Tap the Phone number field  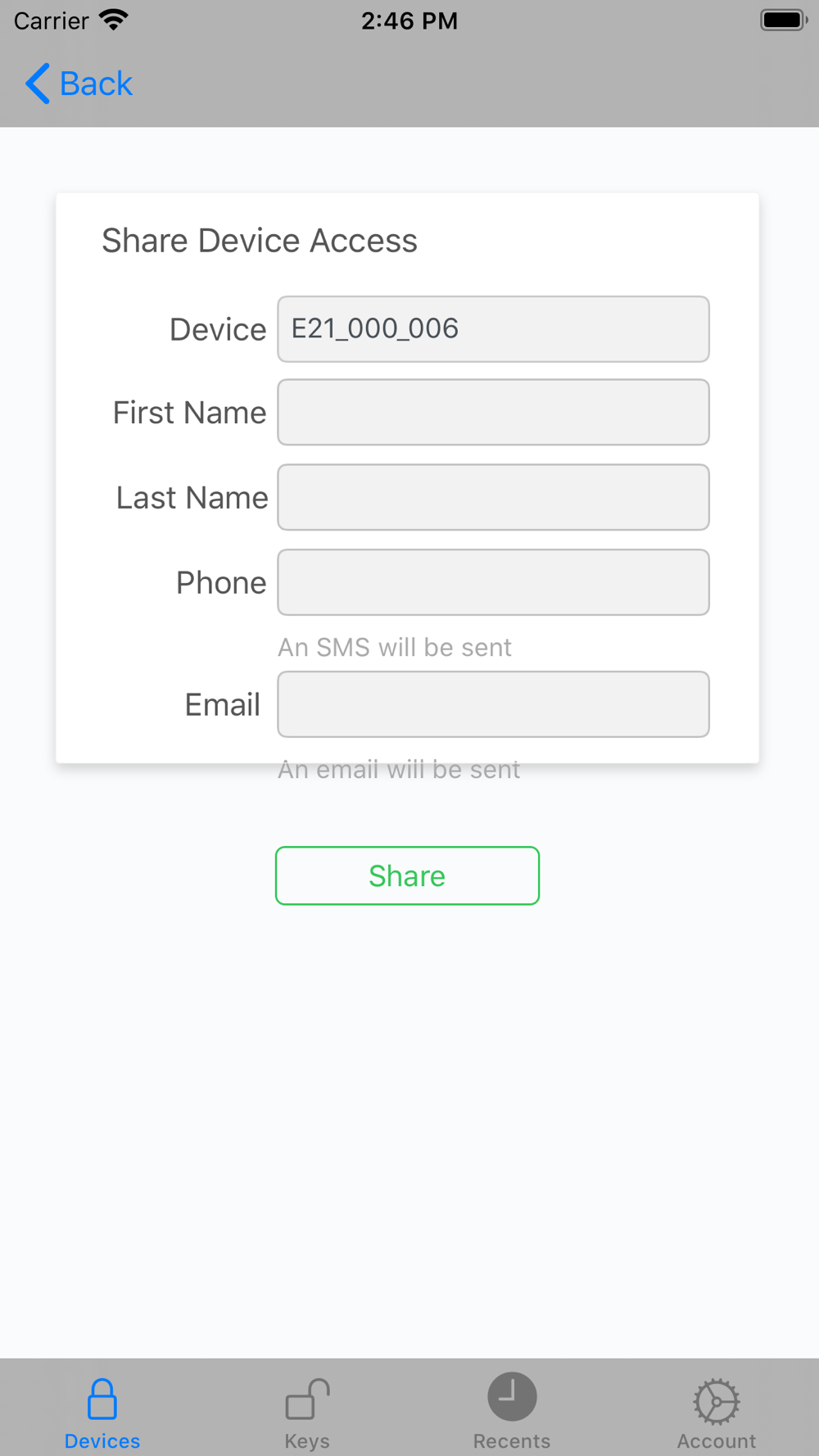coord(493,582)
